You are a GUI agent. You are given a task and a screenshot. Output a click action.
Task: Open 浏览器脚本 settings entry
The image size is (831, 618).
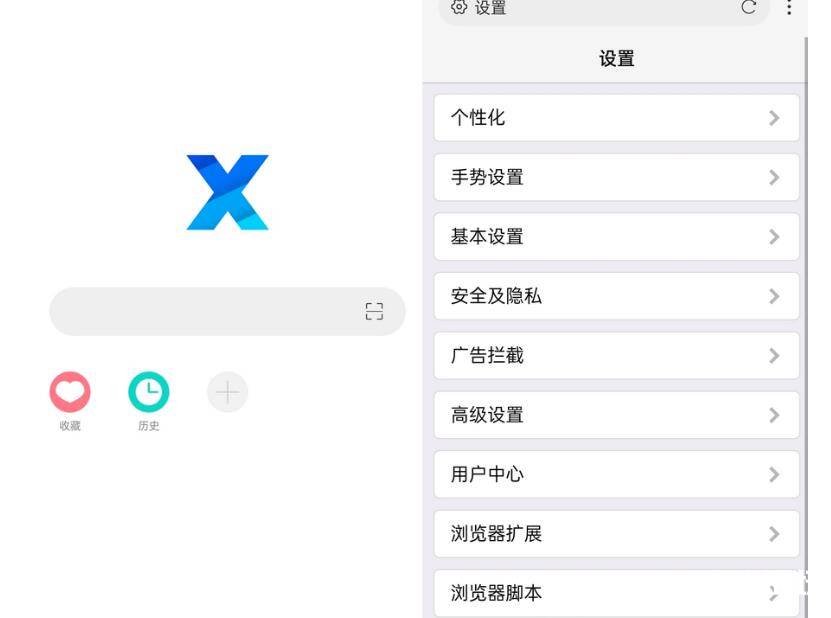click(616, 593)
